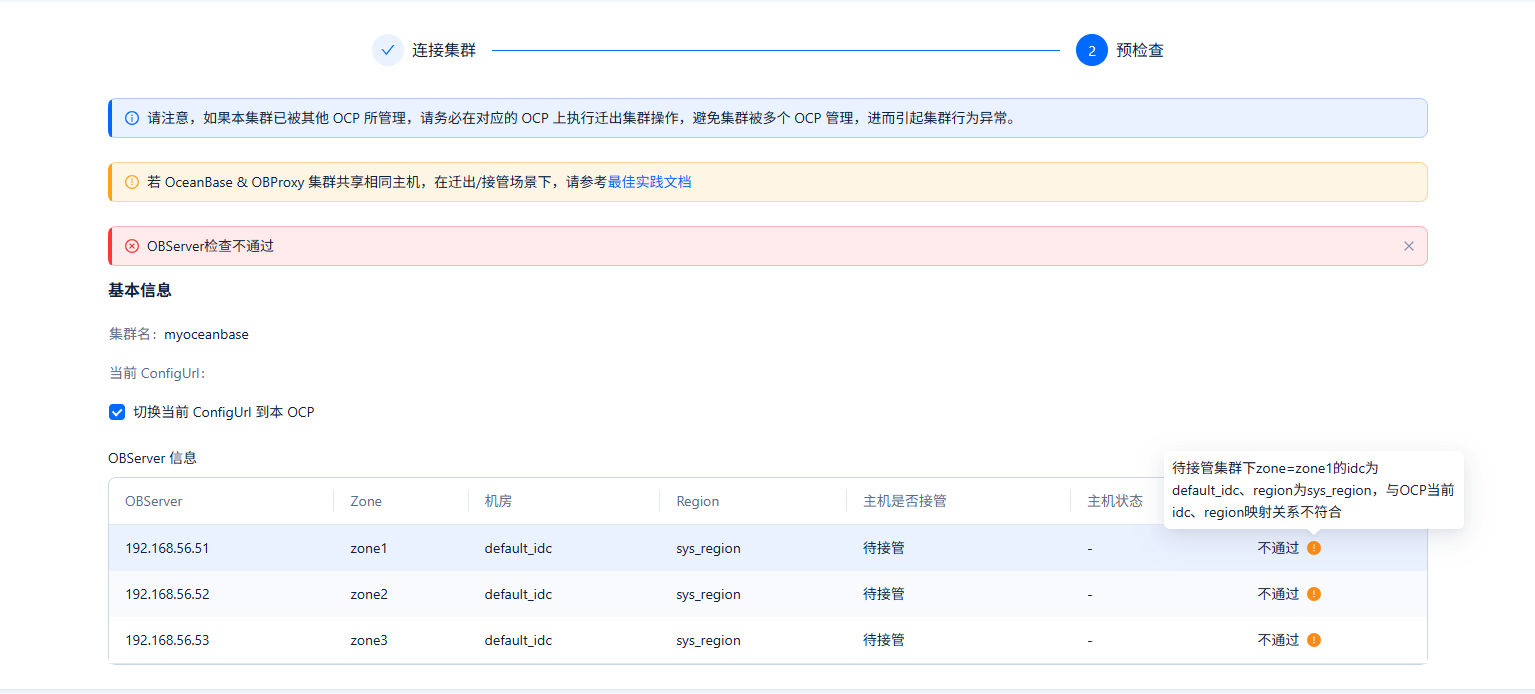Click the blue info icon in the OCP notice
Image resolution: width=1535 pixels, height=694 pixels.
[x=132, y=118]
